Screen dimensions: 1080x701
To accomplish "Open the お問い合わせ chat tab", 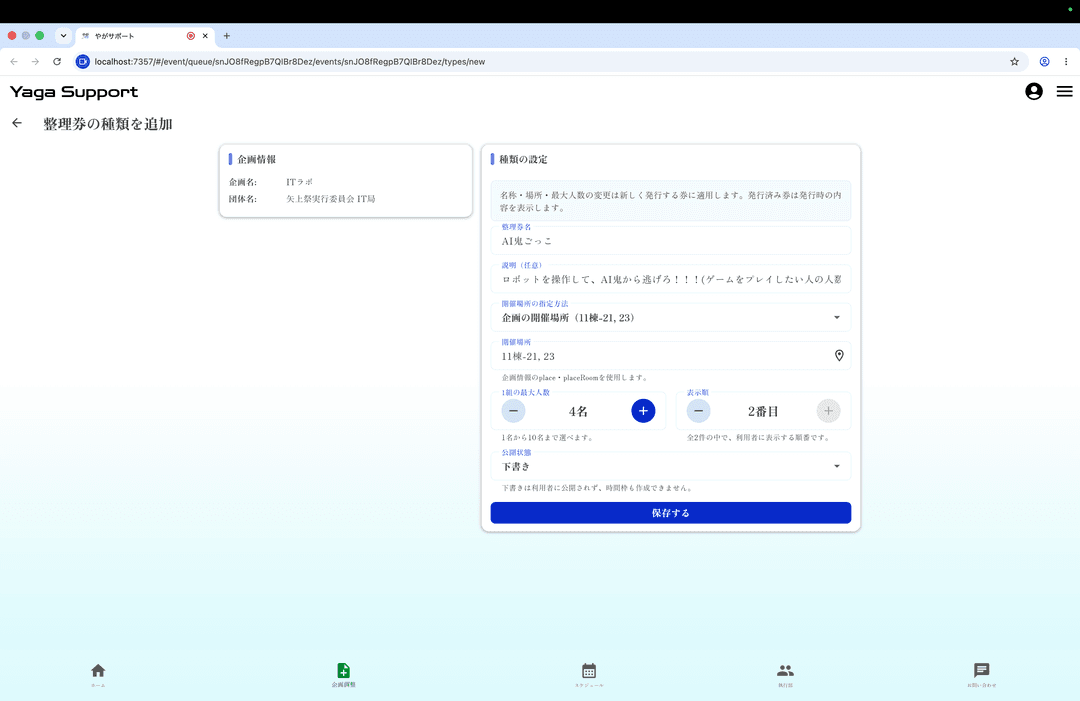I will pos(982,674).
